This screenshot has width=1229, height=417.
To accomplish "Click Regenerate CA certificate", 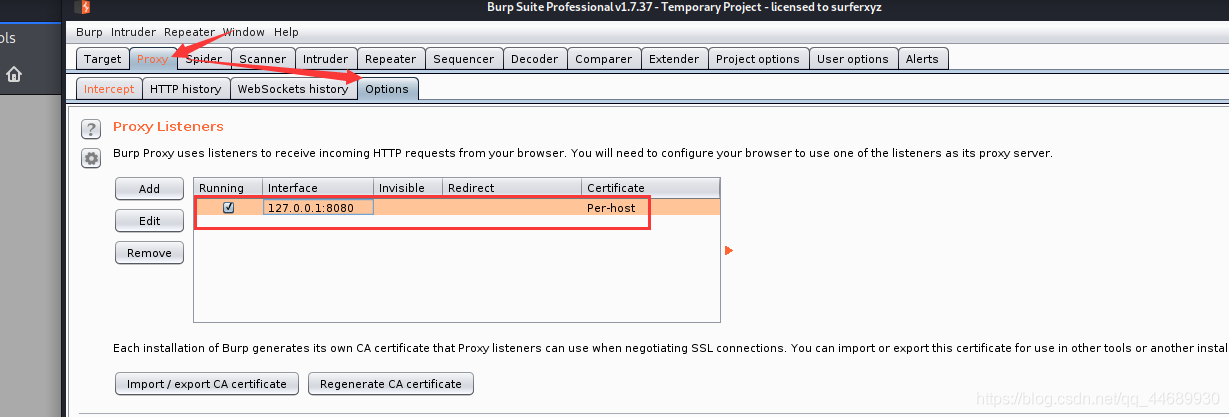I will (x=391, y=383).
